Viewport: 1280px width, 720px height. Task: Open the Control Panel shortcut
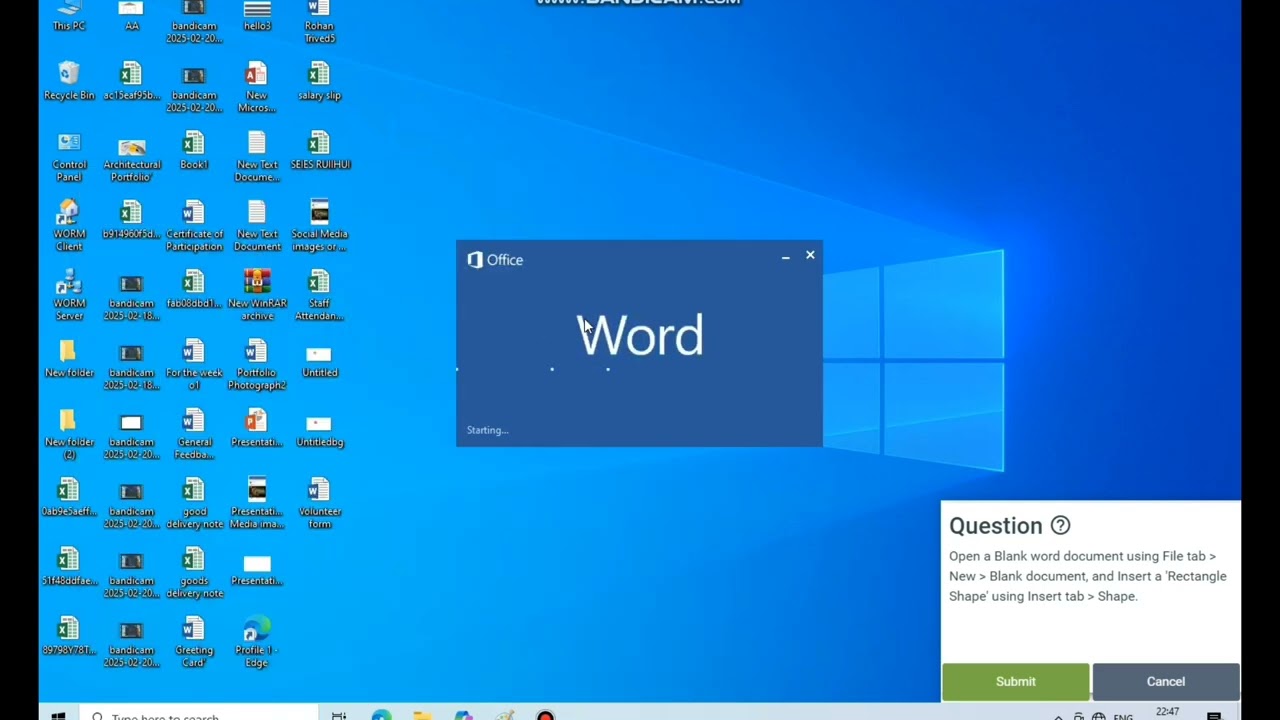point(69,157)
